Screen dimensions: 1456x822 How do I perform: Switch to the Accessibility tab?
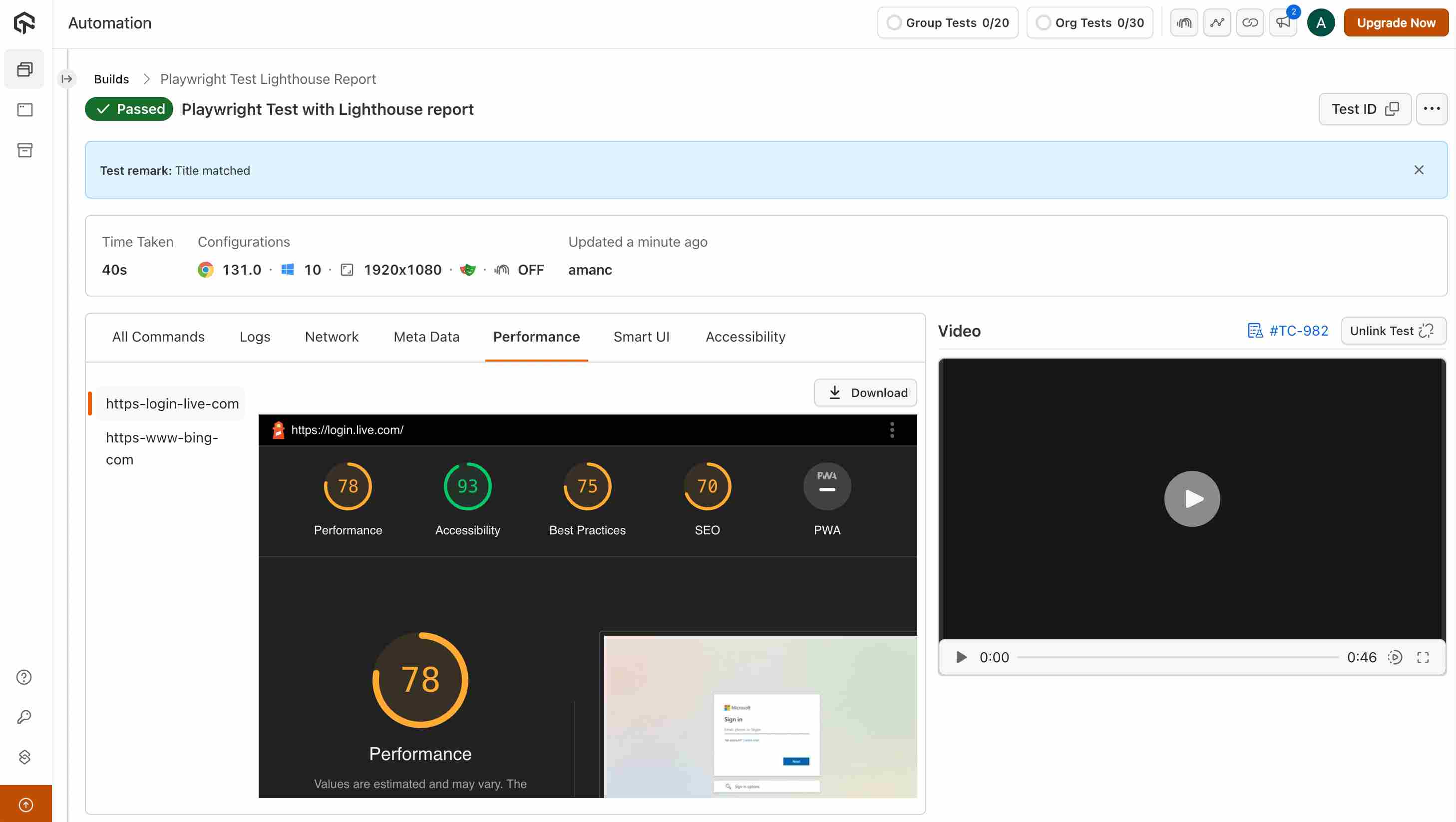coord(745,337)
